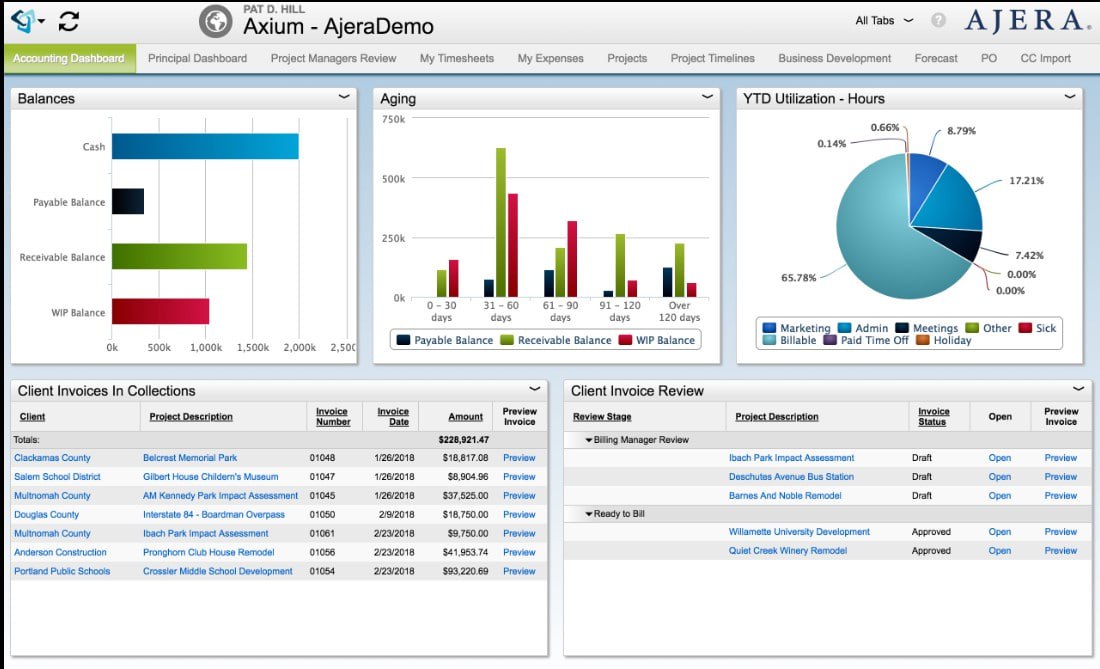
Task: Go to My Timesheets tab
Action: point(457,58)
